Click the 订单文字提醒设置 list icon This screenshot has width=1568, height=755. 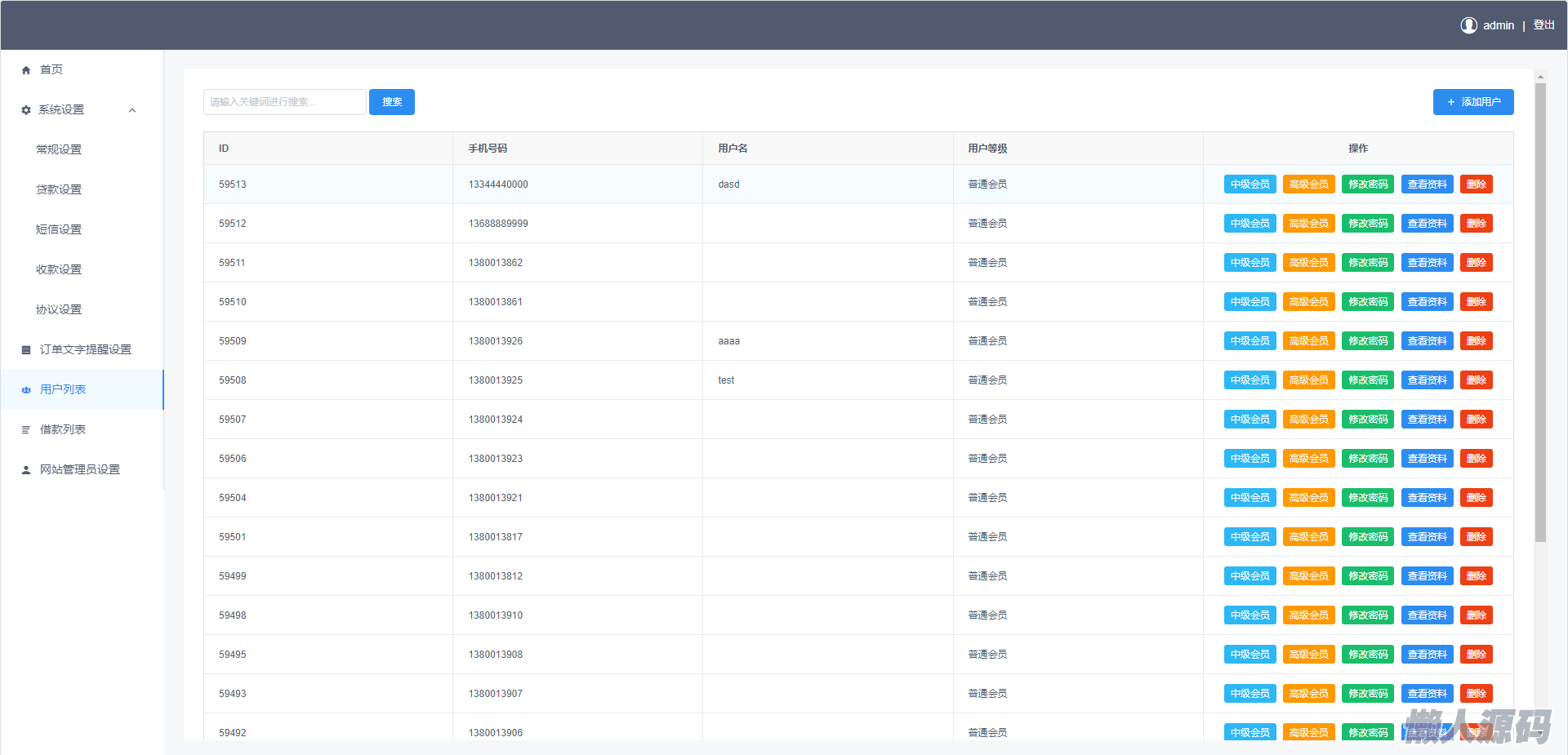pos(26,350)
